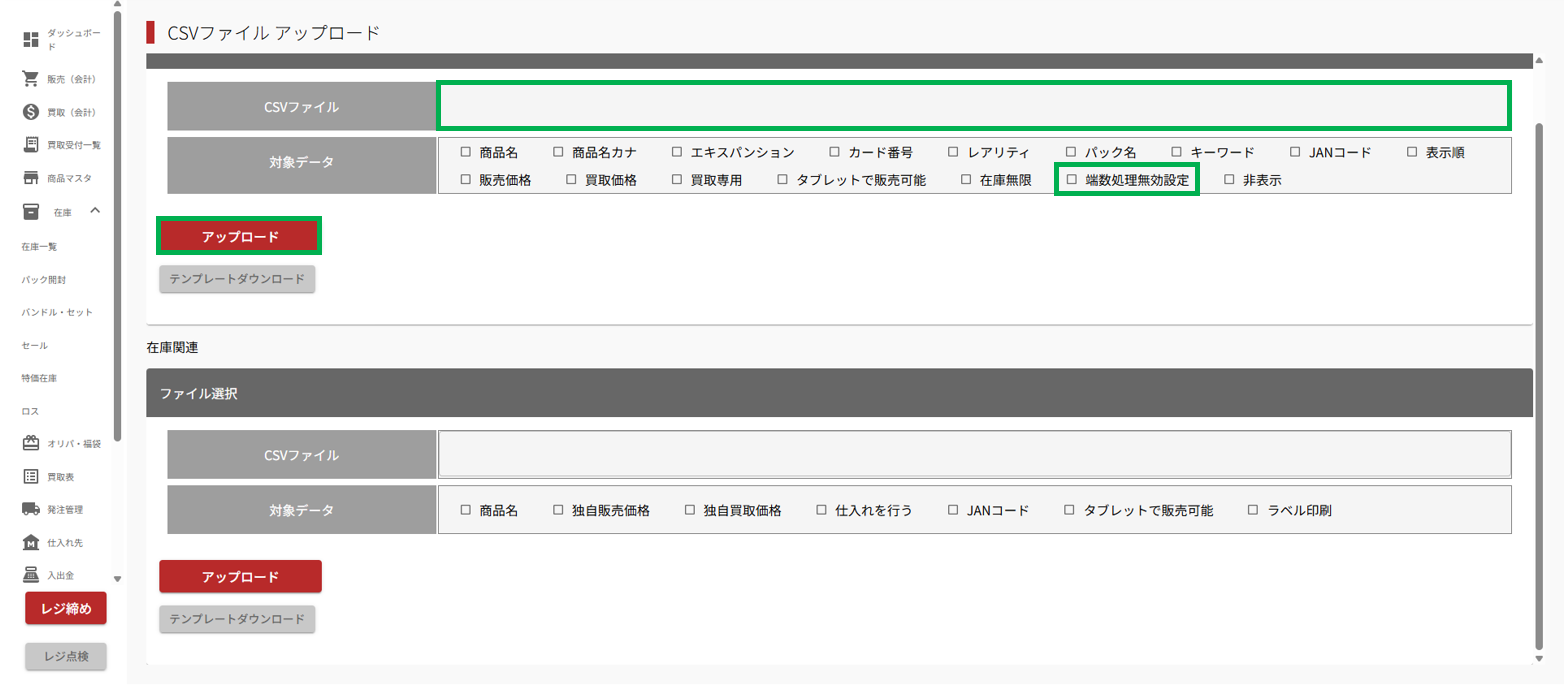Click the top CSVファイル input field
This screenshot has height=687, width=1566.
(974, 106)
